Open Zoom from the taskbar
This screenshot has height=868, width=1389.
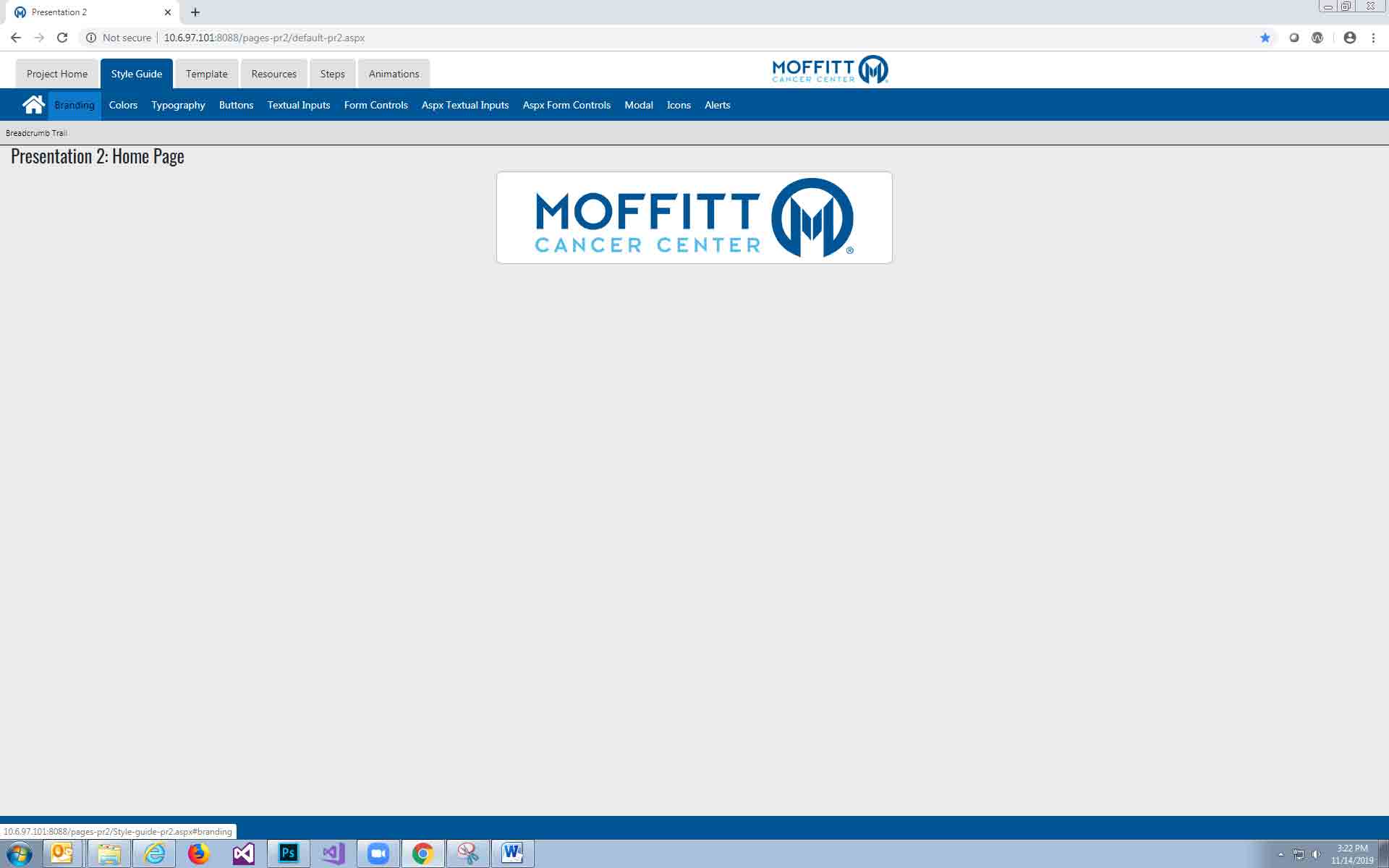pyautogui.click(x=378, y=854)
